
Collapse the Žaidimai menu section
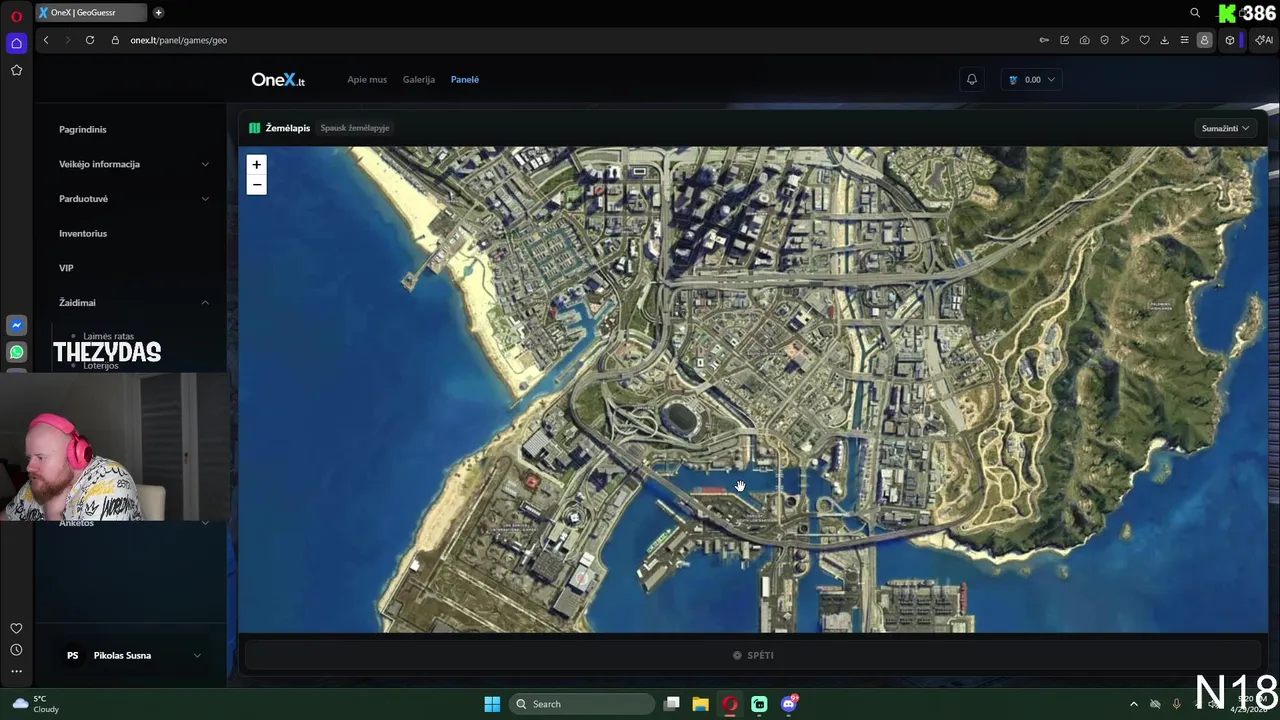(133, 302)
